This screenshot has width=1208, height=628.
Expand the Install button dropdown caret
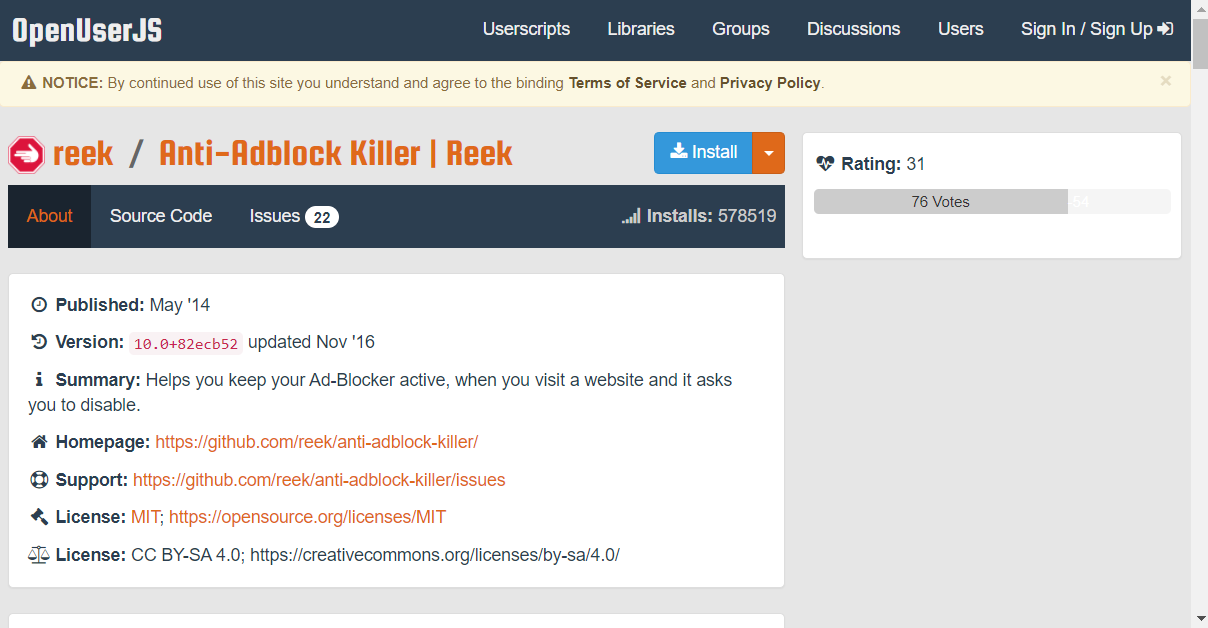click(768, 153)
